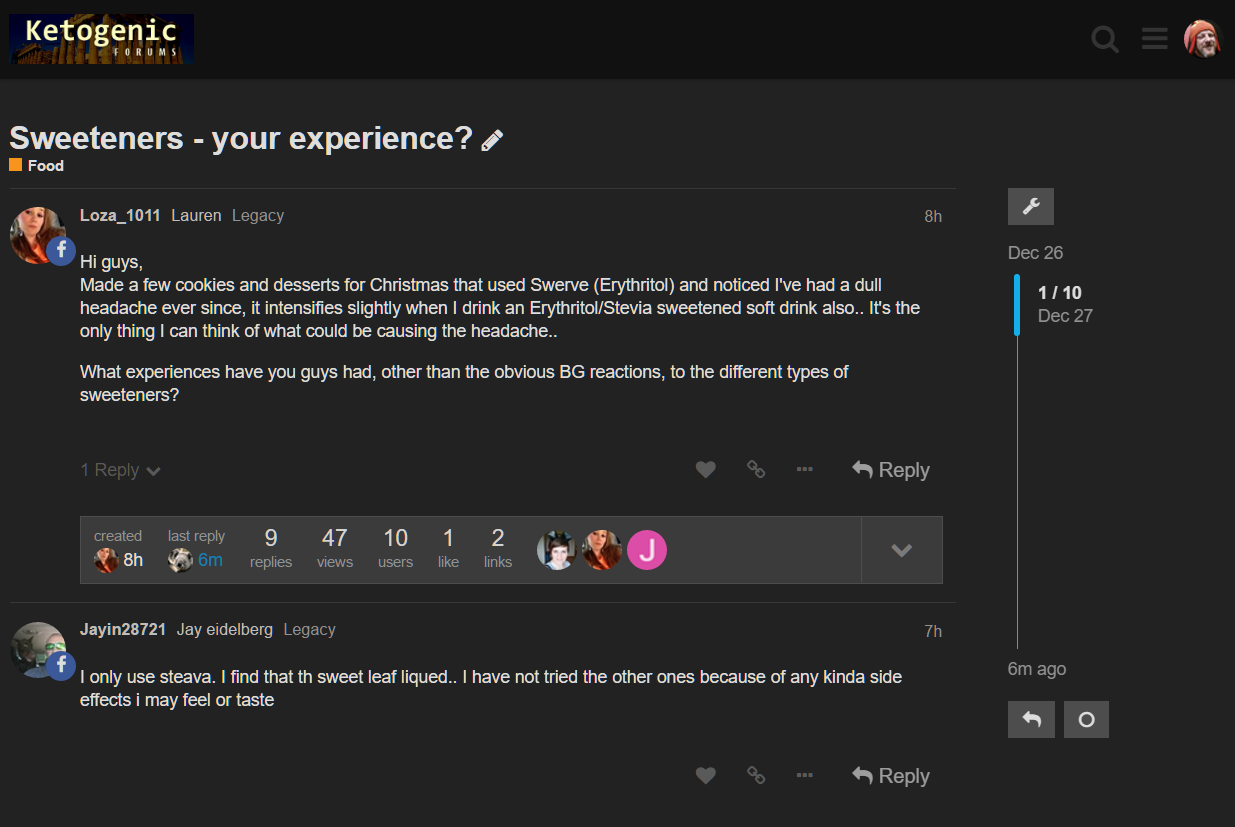
Task: Open the 8h post timestamp
Action: point(933,217)
